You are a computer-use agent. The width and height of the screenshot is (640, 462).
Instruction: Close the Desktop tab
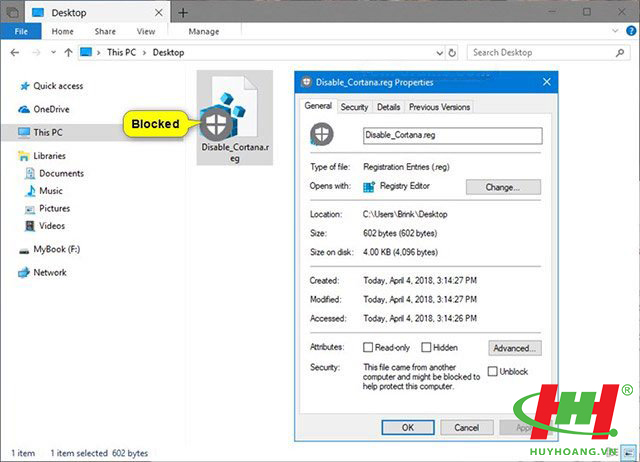(x=159, y=13)
